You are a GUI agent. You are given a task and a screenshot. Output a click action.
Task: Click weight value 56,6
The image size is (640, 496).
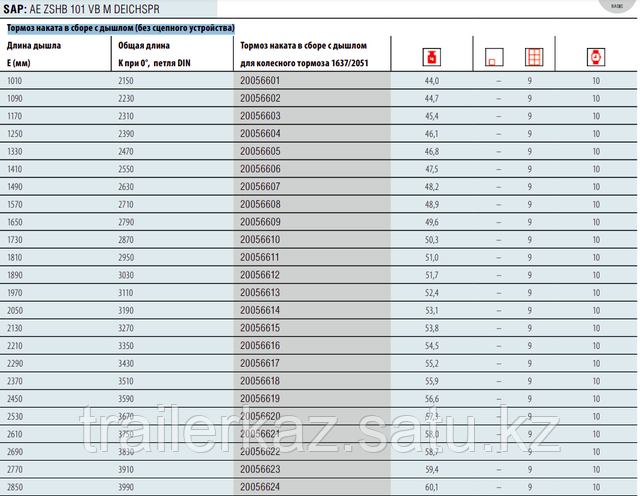431,399
